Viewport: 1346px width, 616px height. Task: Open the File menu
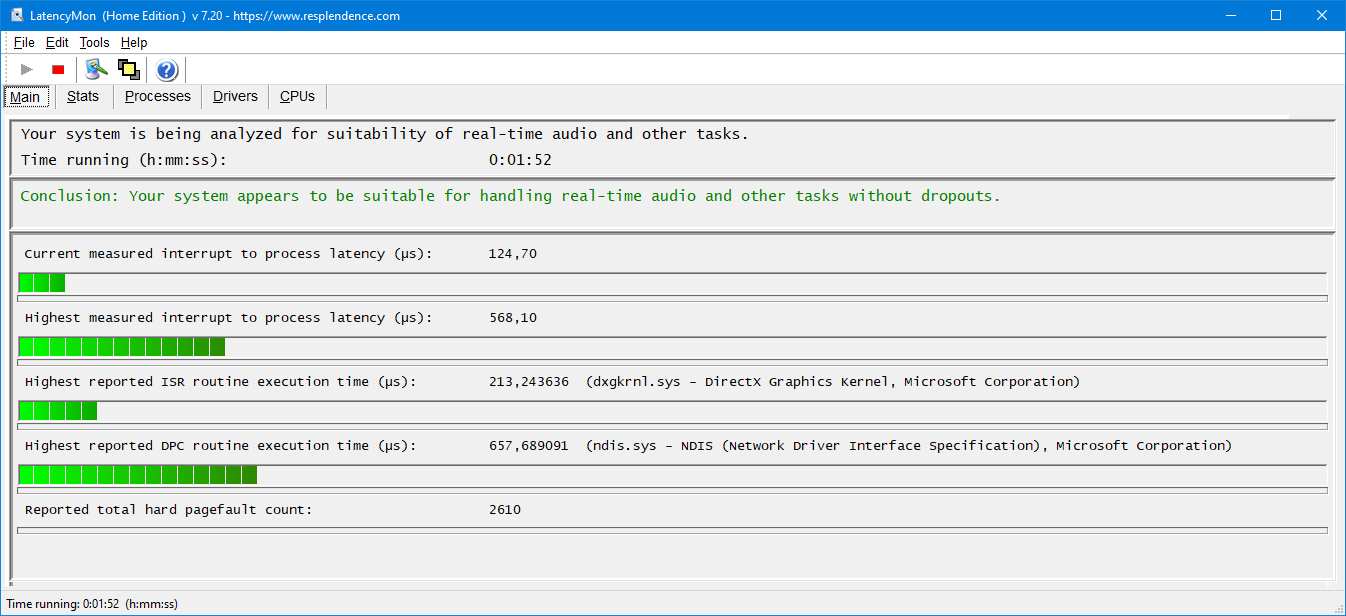click(24, 42)
